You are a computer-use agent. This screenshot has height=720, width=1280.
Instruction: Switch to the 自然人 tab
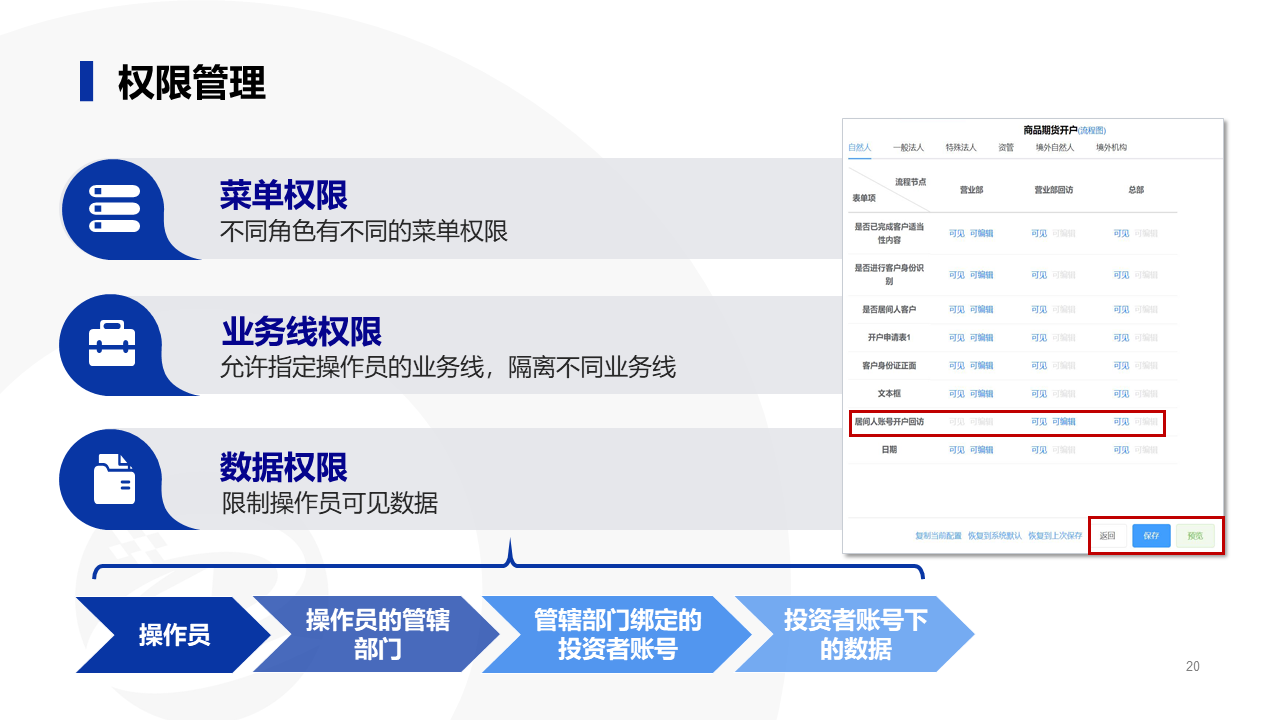click(x=859, y=147)
